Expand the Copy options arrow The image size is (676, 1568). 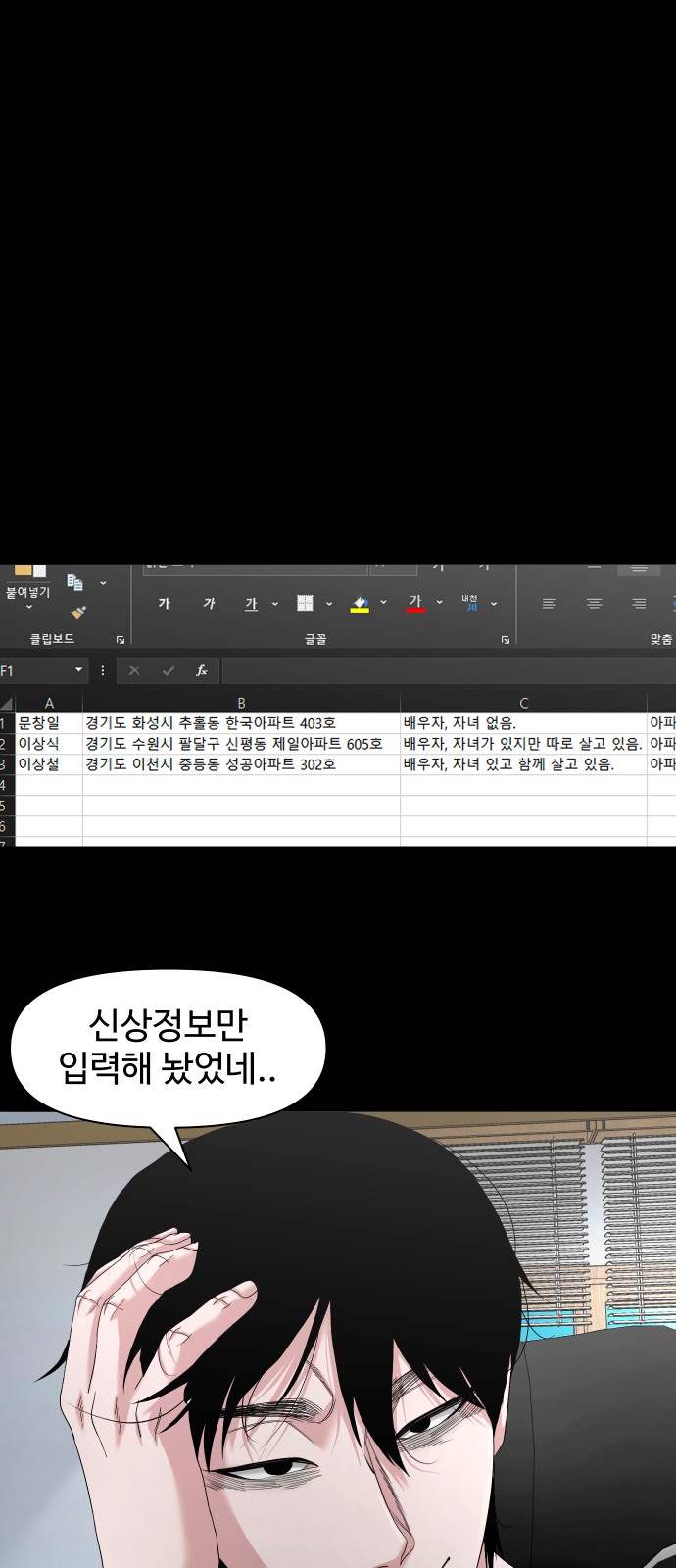click(x=103, y=583)
